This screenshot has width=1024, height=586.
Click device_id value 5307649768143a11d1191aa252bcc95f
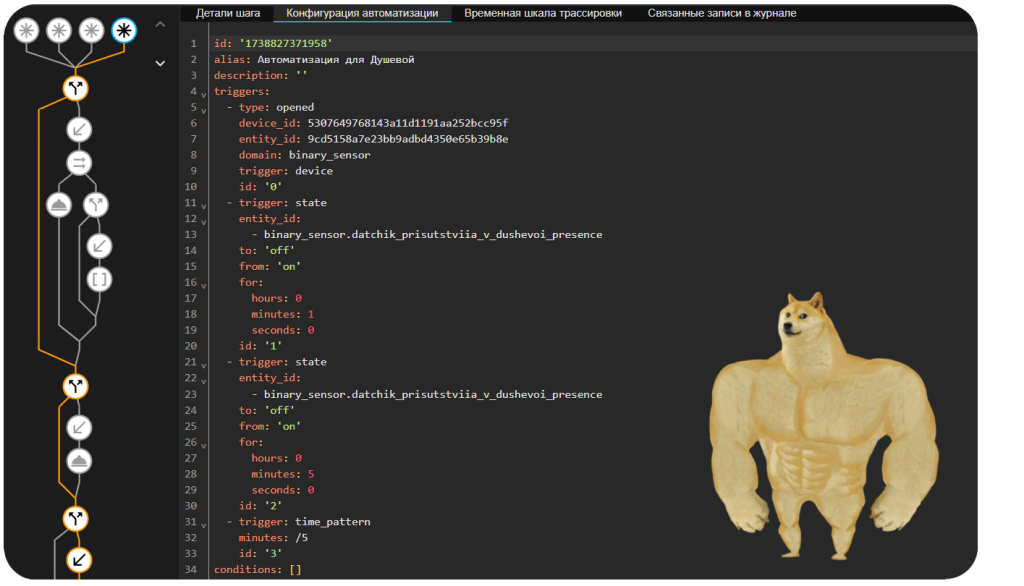coord(408,123)
